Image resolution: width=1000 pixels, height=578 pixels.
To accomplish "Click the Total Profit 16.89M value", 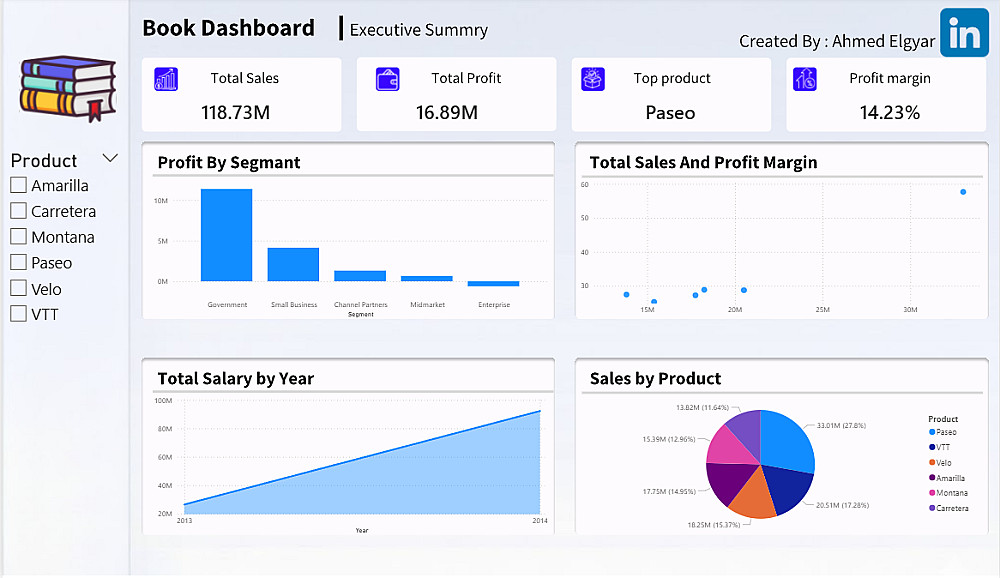I will pos(446,112).
